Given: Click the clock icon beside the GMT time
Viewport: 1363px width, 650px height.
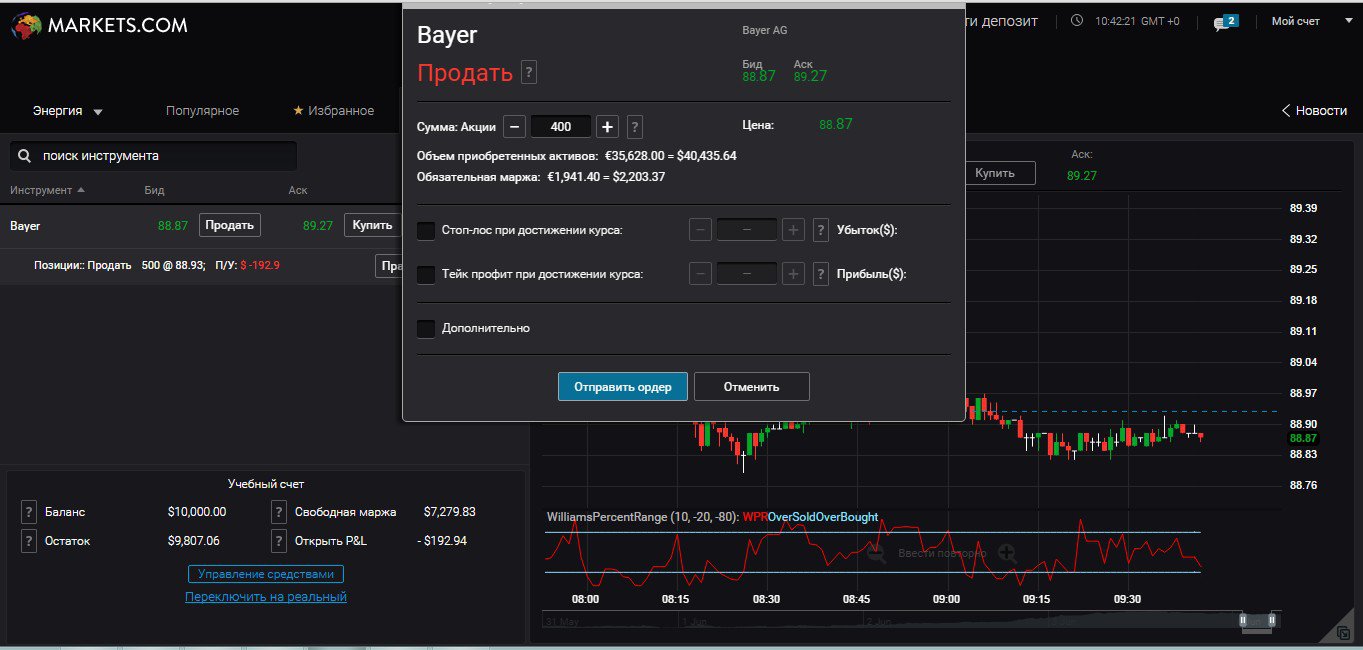Looking at the screenshot, I should pyautogui.click(x=1076, y=20).
